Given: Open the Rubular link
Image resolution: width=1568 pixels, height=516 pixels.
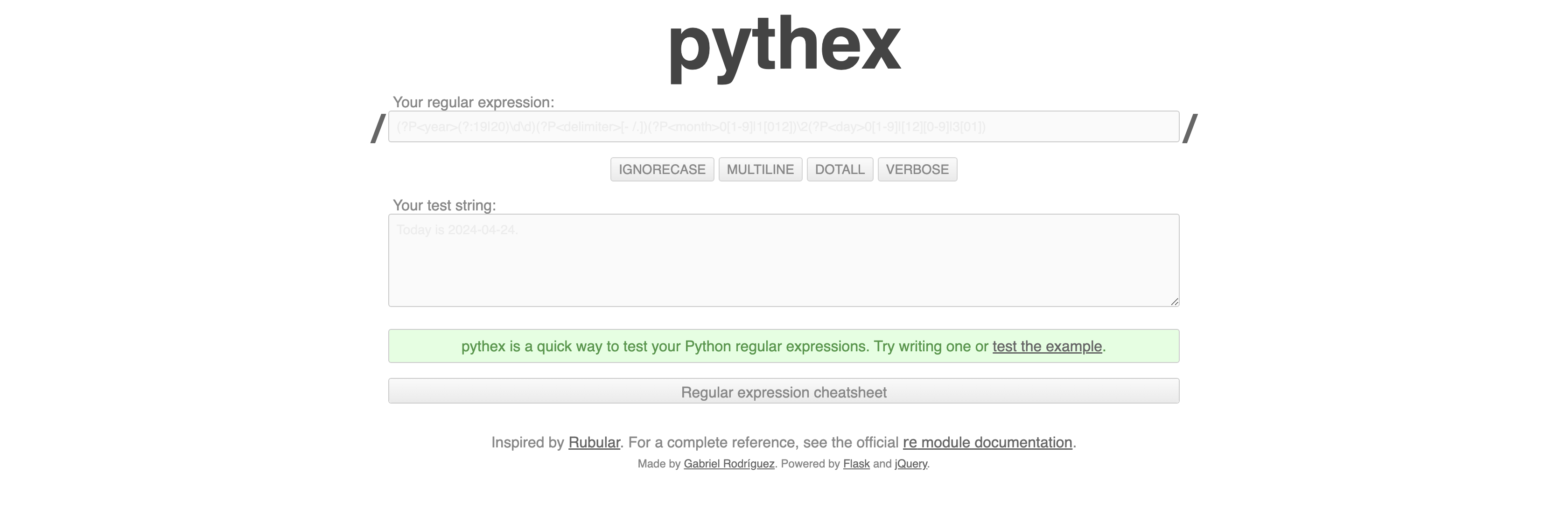Looking at the screenshot, I should (x=594, y=442).
